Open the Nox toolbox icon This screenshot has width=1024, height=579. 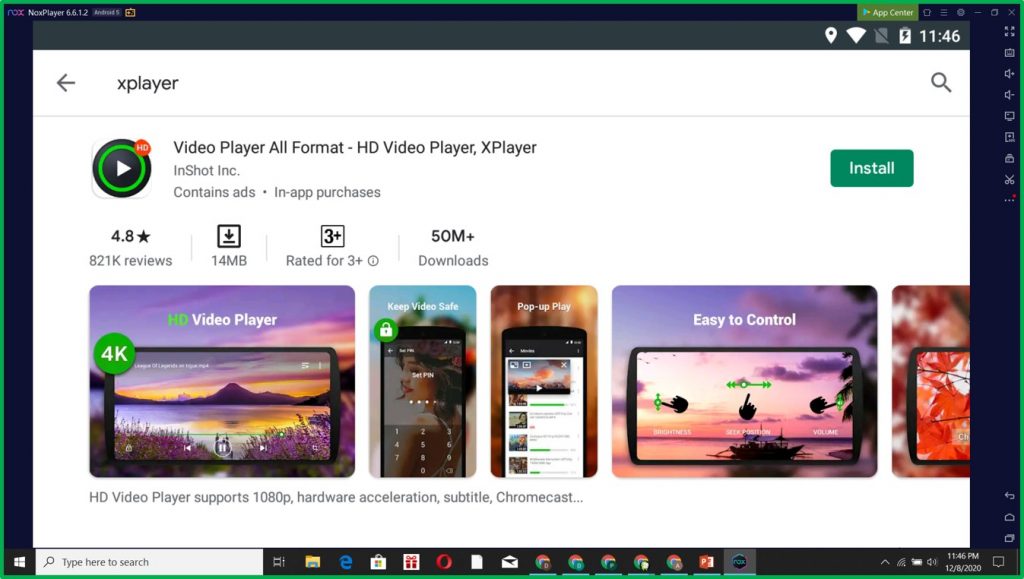(1010, 159)
